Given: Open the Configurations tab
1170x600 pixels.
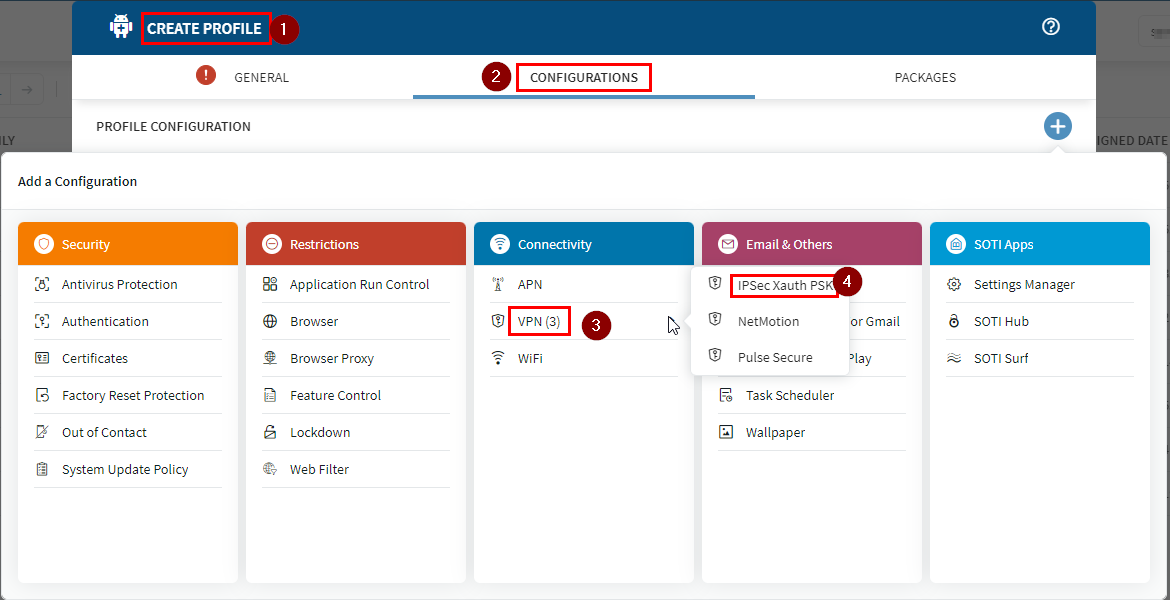Looking at the screenshot, I should (583, 78).
